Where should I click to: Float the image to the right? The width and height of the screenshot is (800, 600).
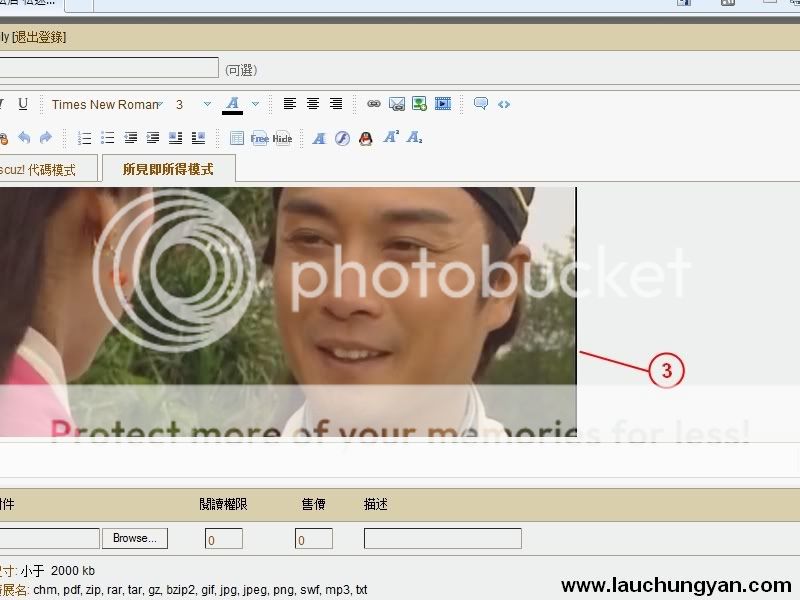198,138
